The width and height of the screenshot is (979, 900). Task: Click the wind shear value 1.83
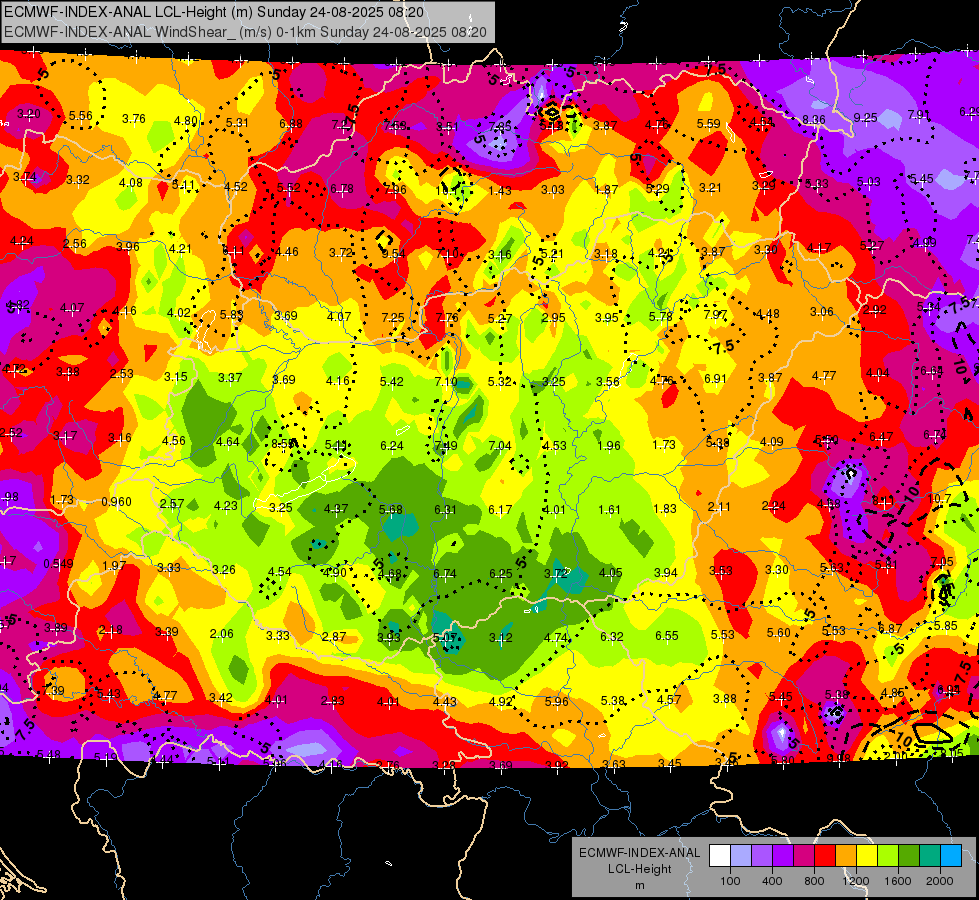(x=665, y=508)
